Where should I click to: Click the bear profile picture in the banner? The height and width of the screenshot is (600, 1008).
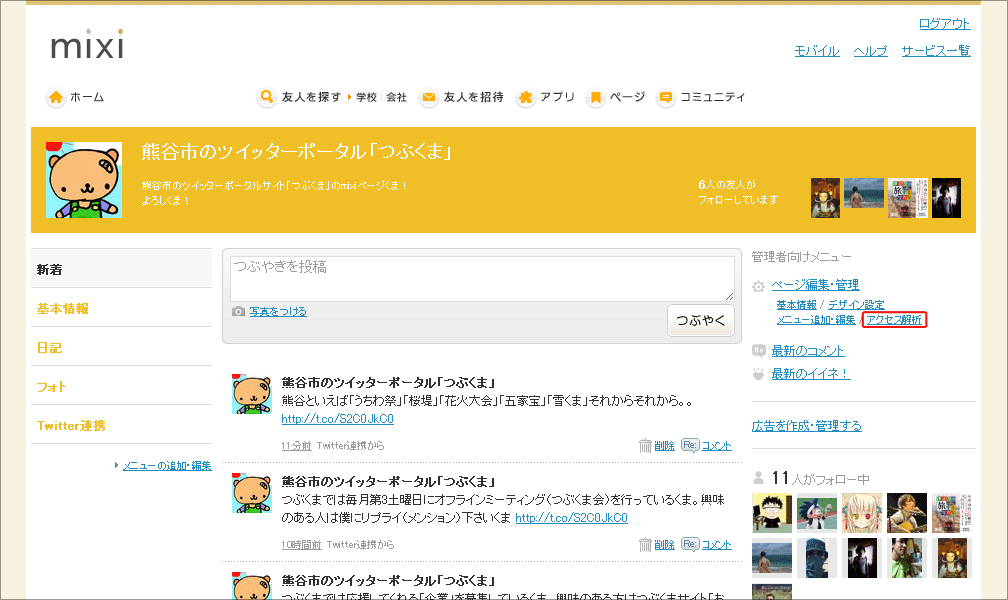pyautogui.click(x=84, y=179)
